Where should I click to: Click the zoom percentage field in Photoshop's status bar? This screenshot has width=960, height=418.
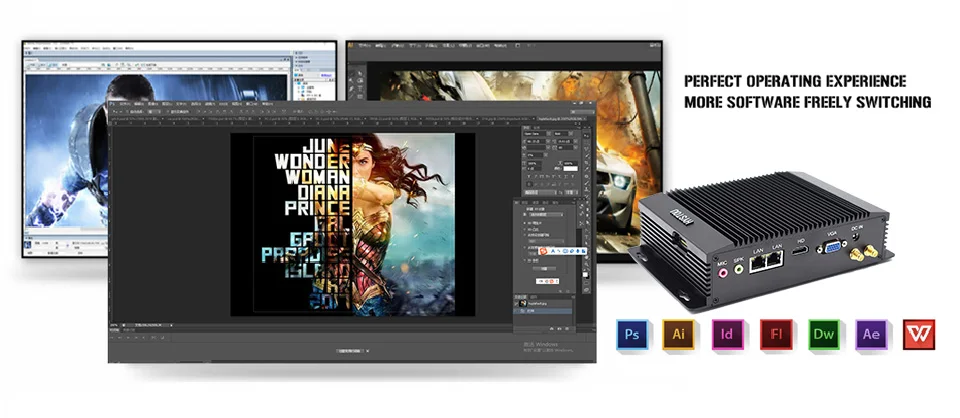tap(114, 325)
